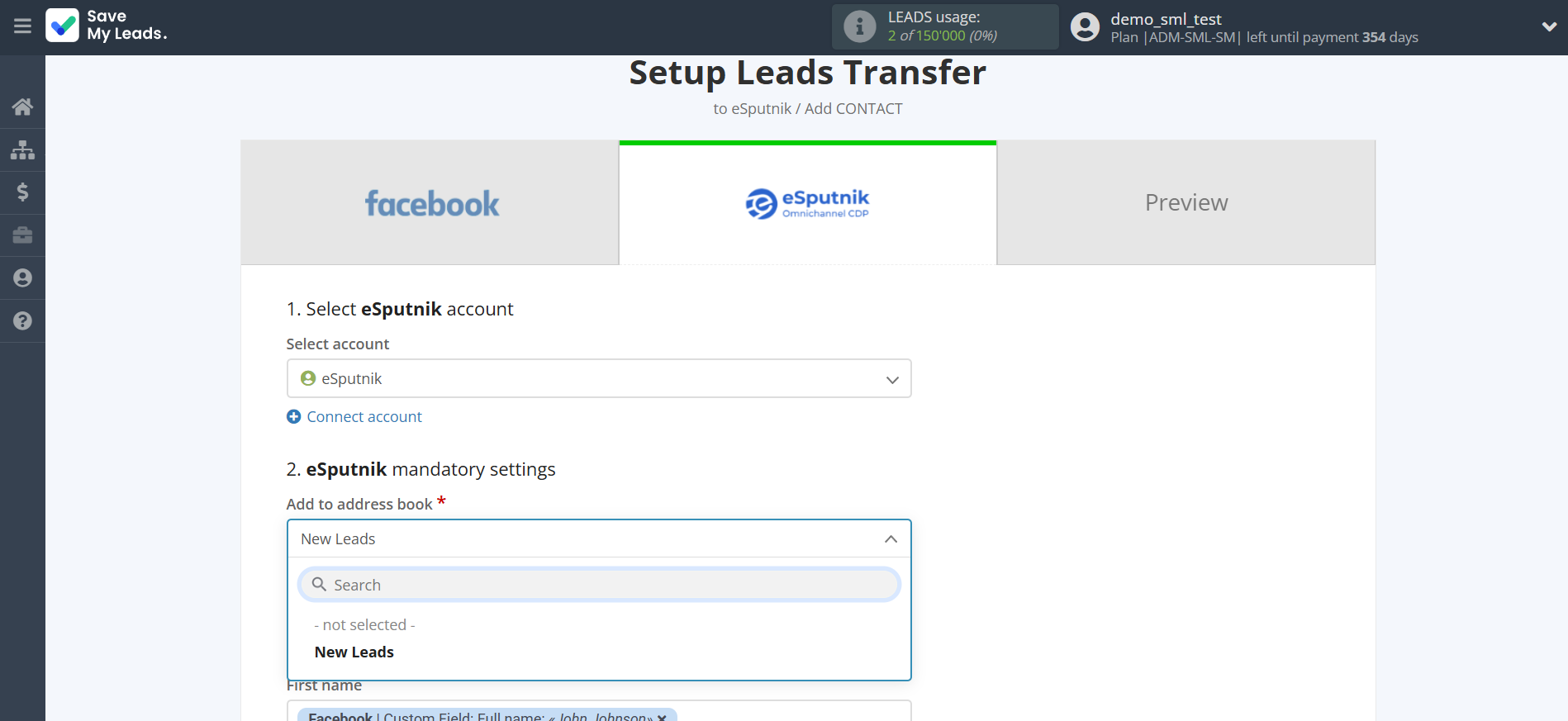Image resolution: width=1568 pixels, height=721 pixels.
Task: Click the demo_sml_test avatar icon
Action: pyautogui.click(x=1085, y=27)
